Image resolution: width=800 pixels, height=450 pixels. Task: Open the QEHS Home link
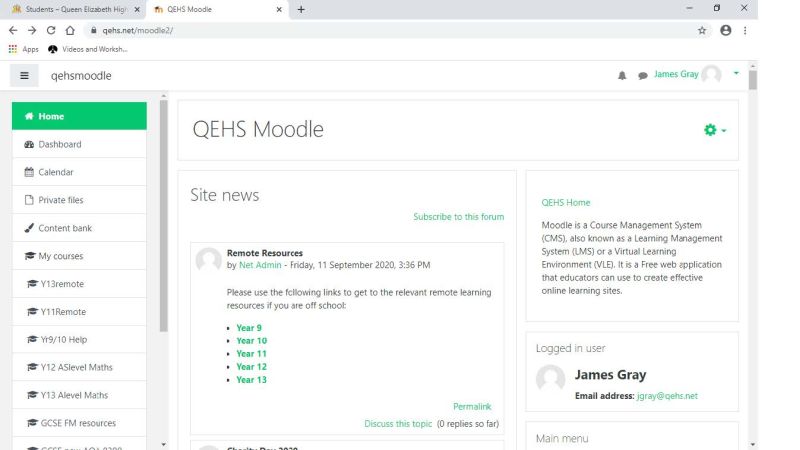[x=566, y=203]
